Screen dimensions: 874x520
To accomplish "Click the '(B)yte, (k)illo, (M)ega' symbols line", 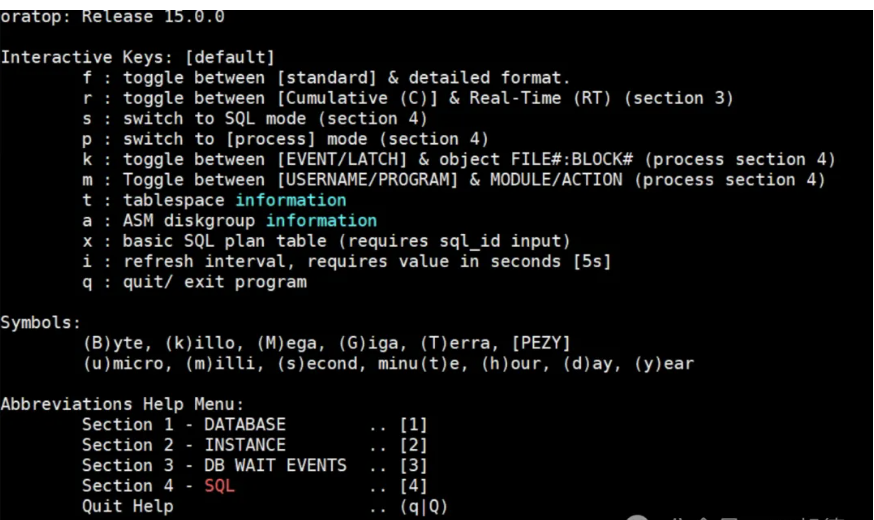I will (326, 343).
